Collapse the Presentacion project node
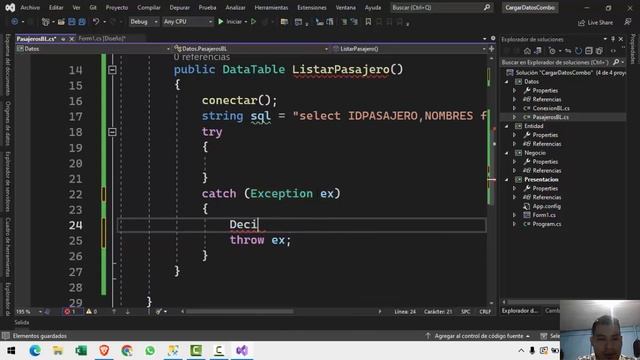This screenshot has height=360, width=640. point(507,180)
